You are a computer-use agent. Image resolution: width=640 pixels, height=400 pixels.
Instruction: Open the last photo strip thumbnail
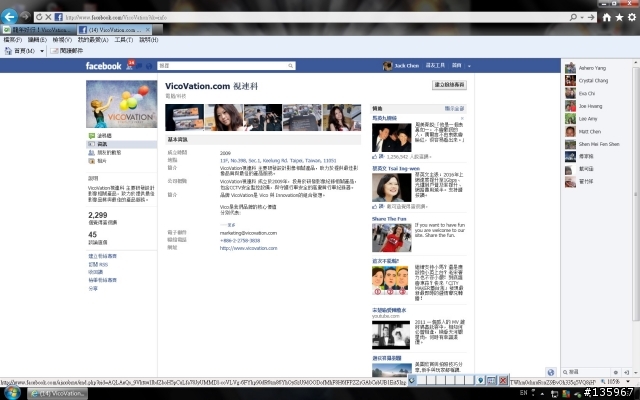342,117
